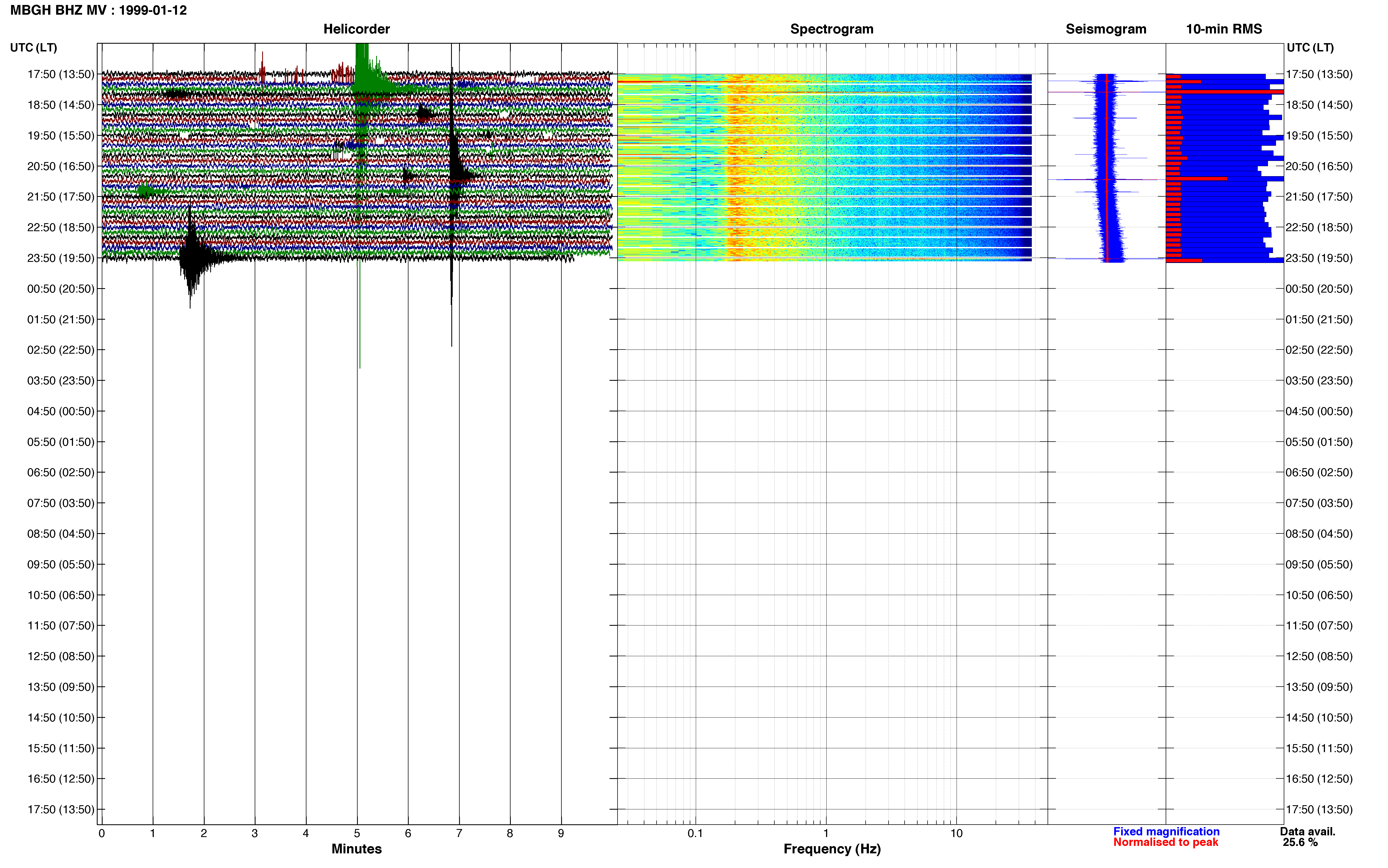Click the 'Spectrogram' panel heading
Image resolution: width=1388 pixels, height=868 pixels.
click(x=832, y=29)
